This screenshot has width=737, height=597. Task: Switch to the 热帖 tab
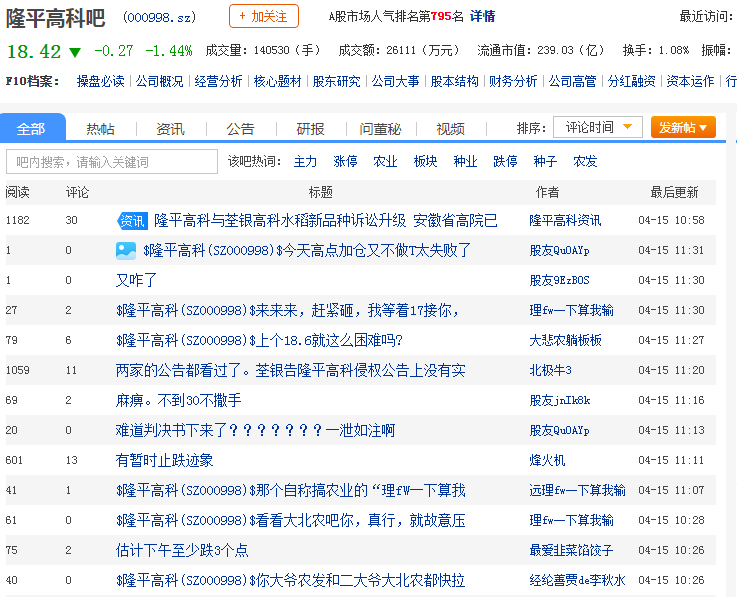pyautogui.click(x=100, y=129)
